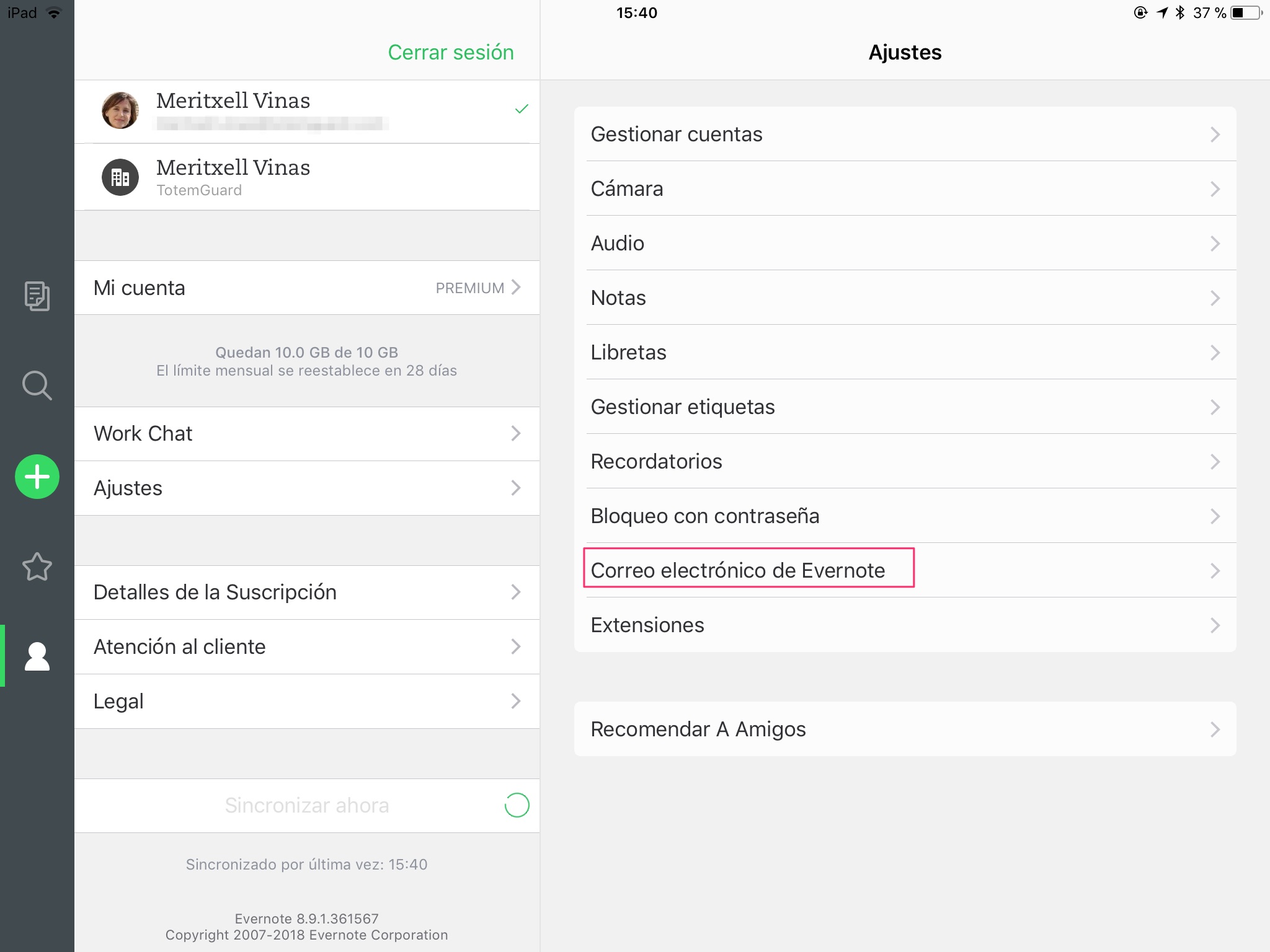Open Gestionar cuentas chevron

[x=1215, y=134]
